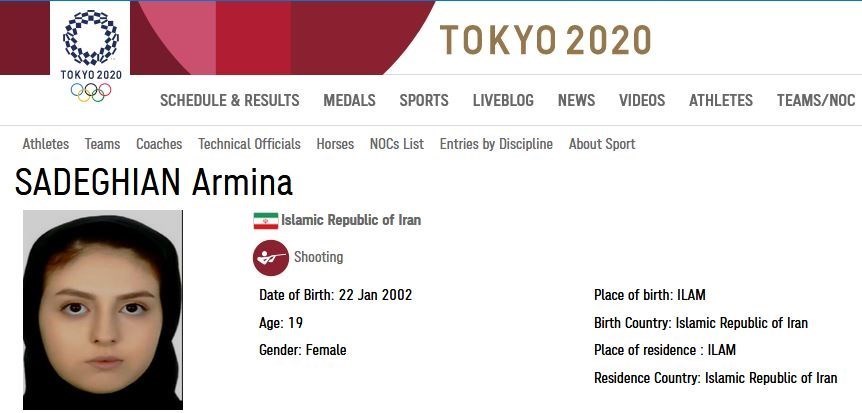View the Technical Officials sub-tab
Image resolution: width=862 pixels, height=413 pixels.
(x=249, y=144)
